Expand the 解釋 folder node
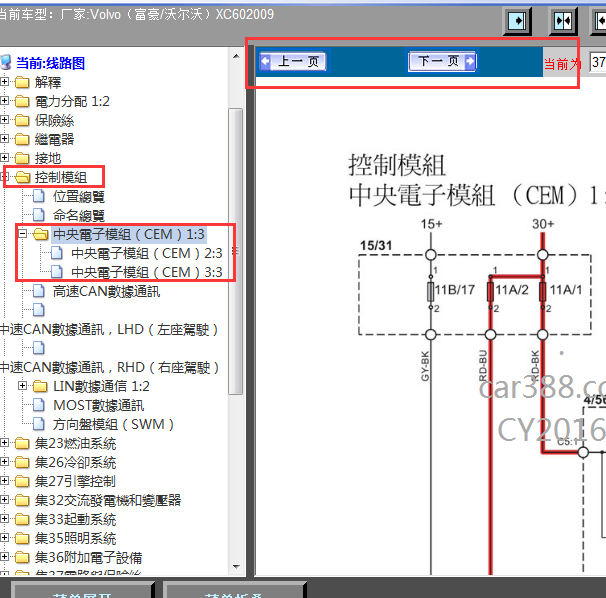606x598 pixels. [5, 82]
